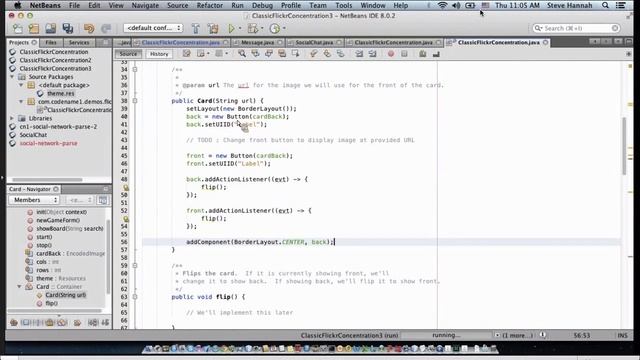
Task: Open the Debug menu
Action: tap(262, 5)
